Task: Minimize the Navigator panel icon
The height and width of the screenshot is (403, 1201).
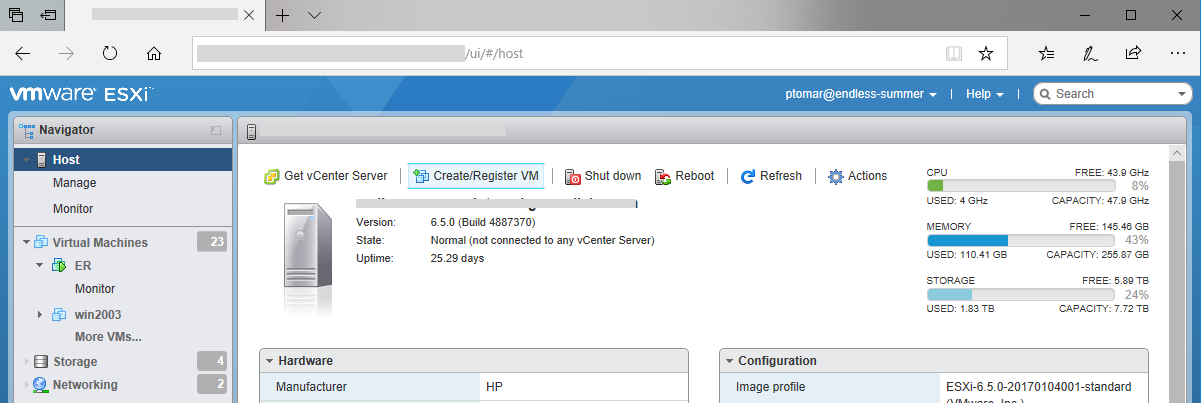Action: tap(215, 130)
